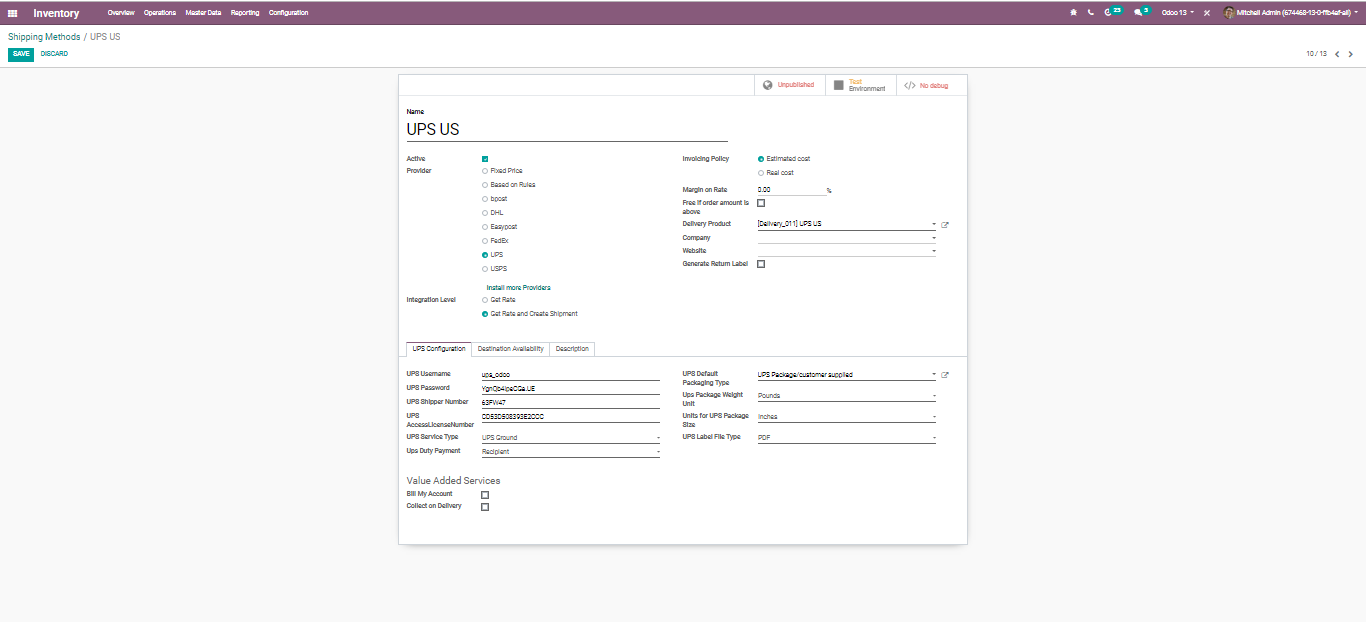
Task: Expand the Delivery Product dropdown
Action: pyautogui.click(x=847, y=224)
